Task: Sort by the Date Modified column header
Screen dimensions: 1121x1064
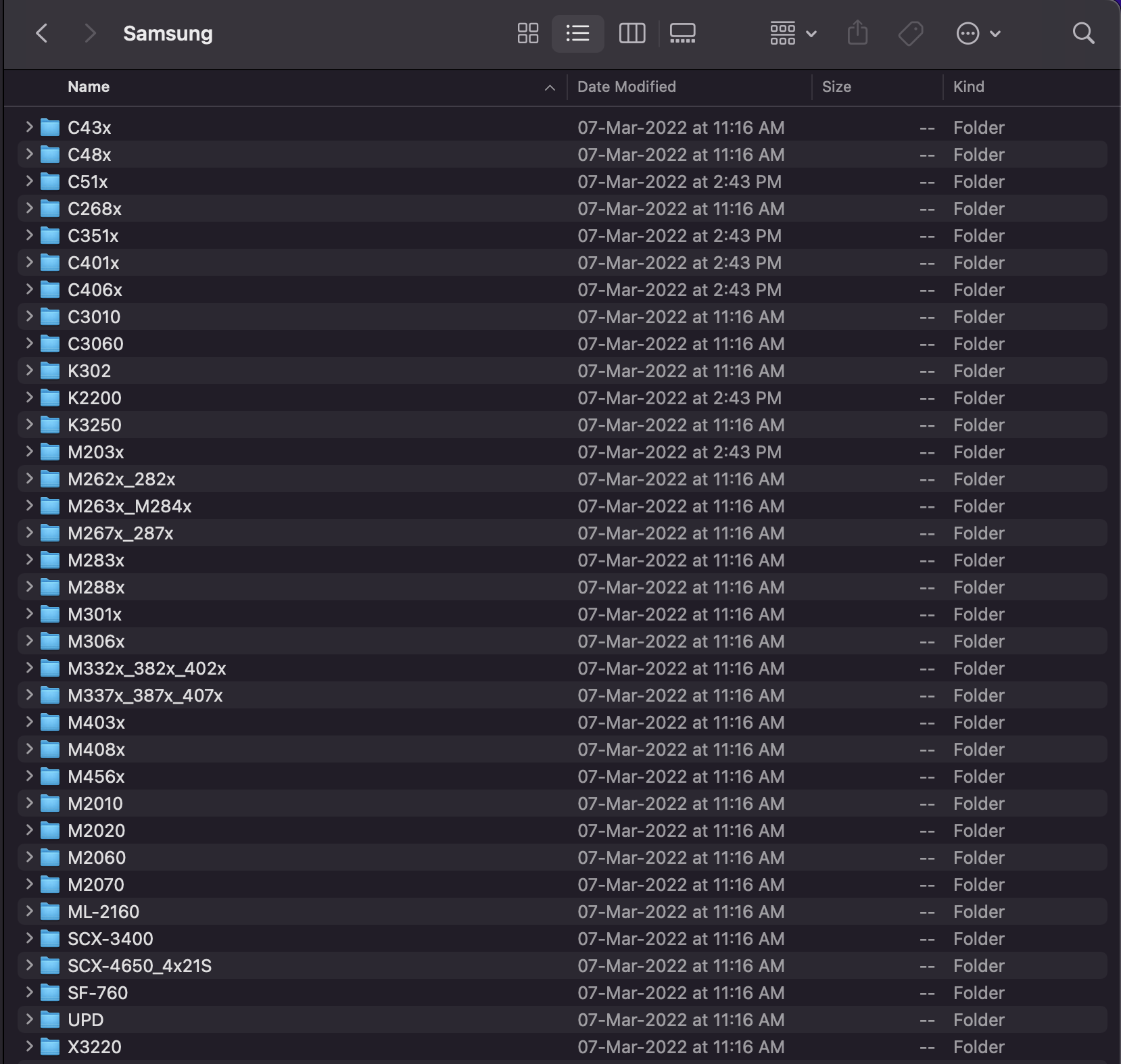Action: click(x=627, y=87)
